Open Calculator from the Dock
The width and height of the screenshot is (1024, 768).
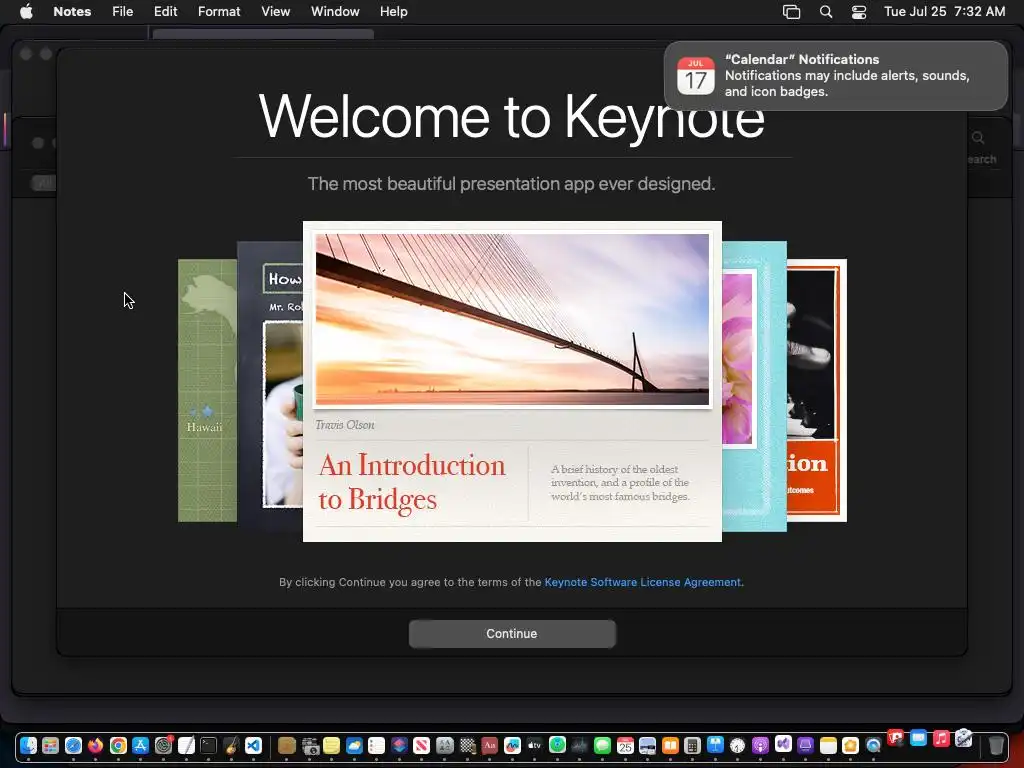pos(692,745)
